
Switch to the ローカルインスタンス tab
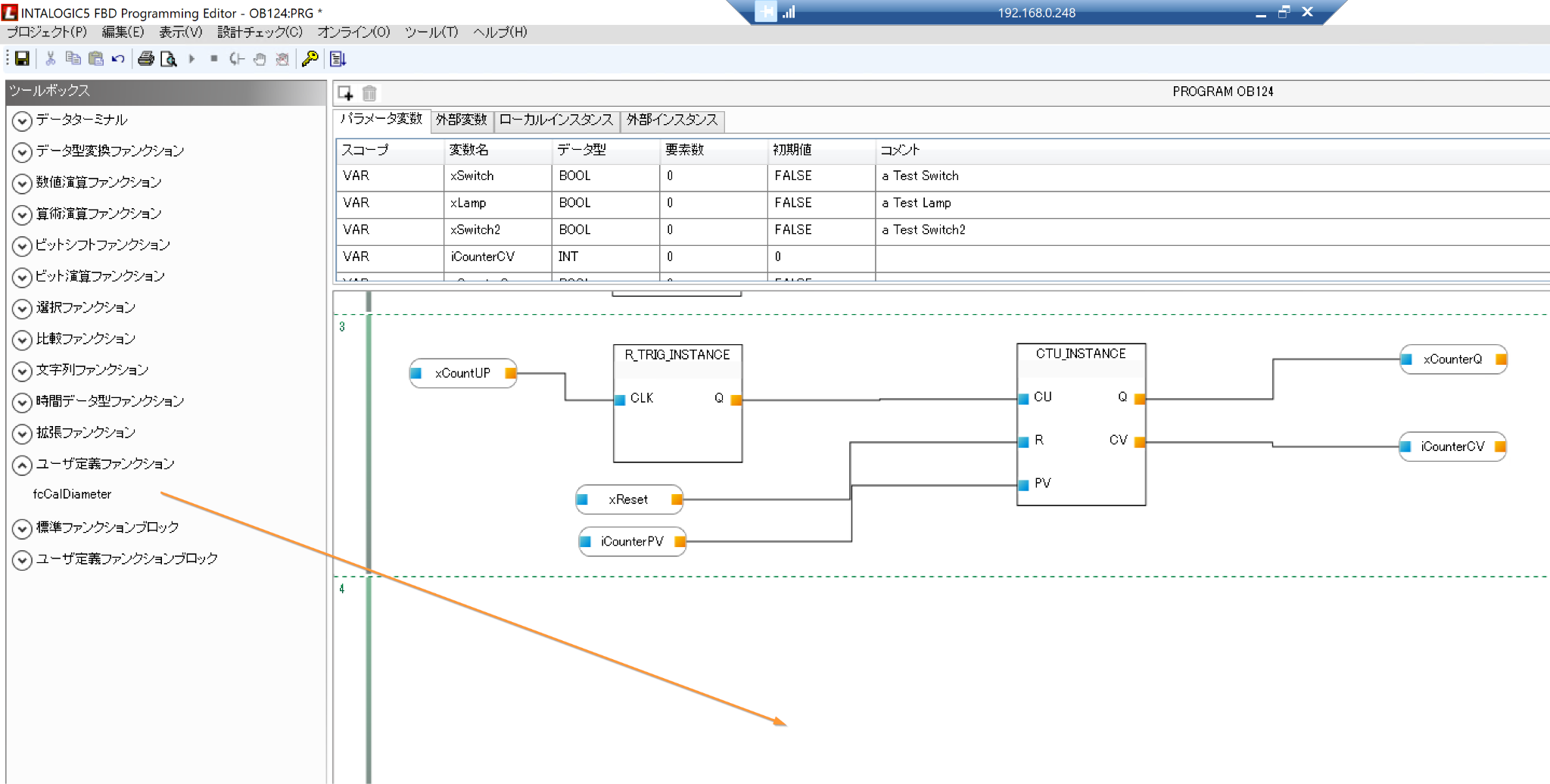[x=556, y=120]
